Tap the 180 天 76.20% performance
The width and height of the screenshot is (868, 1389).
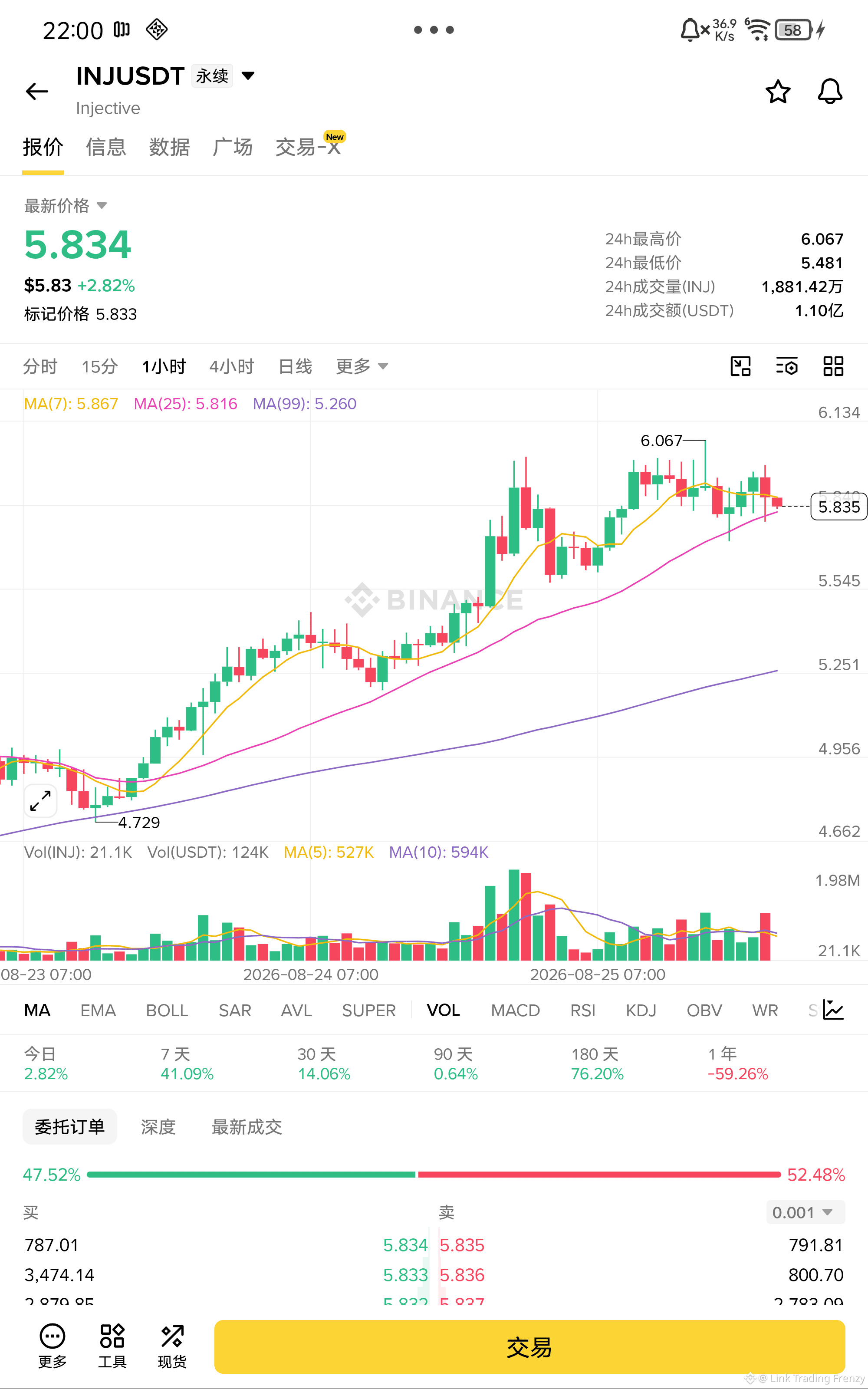point(597,1063)
